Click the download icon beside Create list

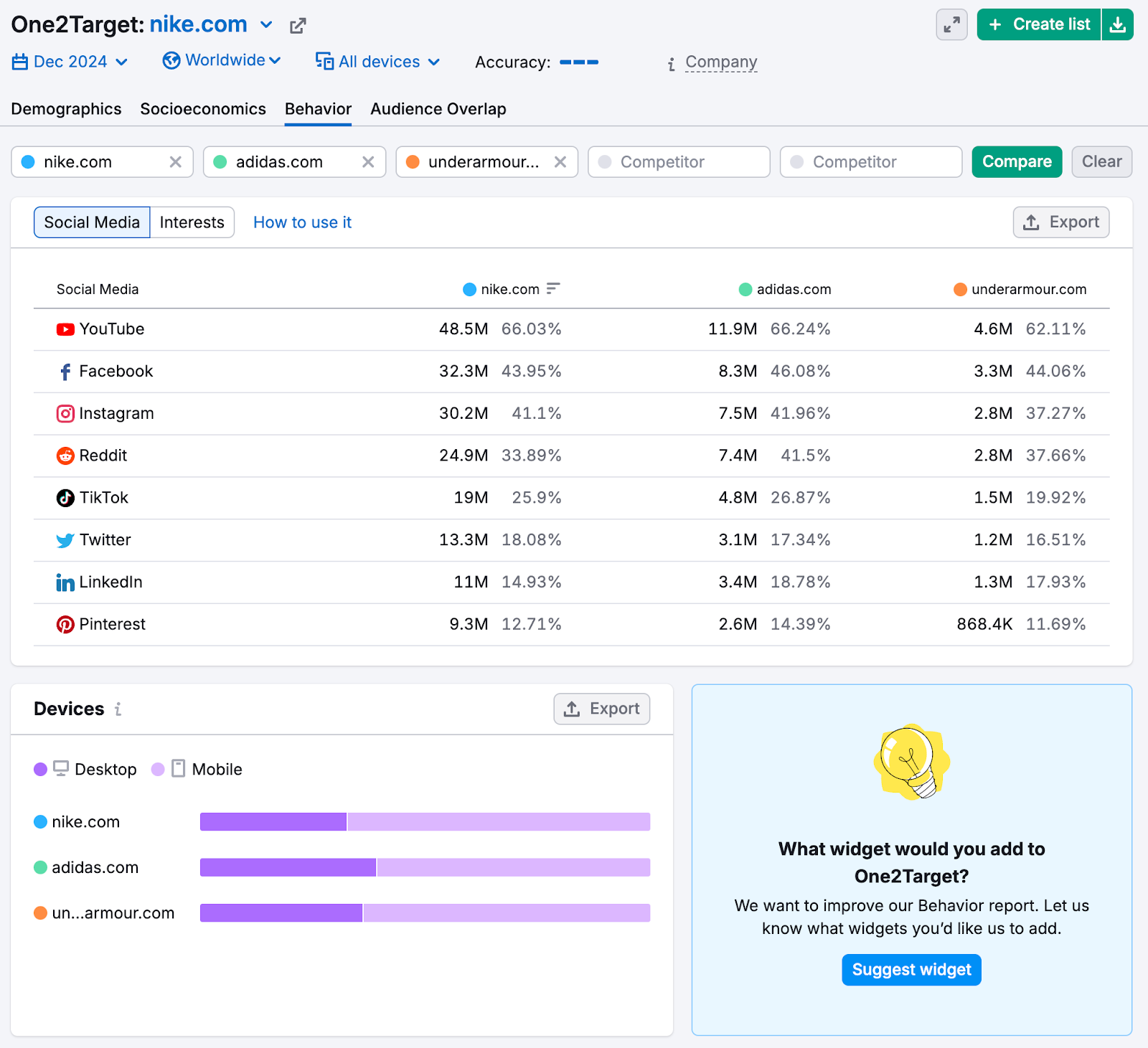click(x=1117, y=25)
